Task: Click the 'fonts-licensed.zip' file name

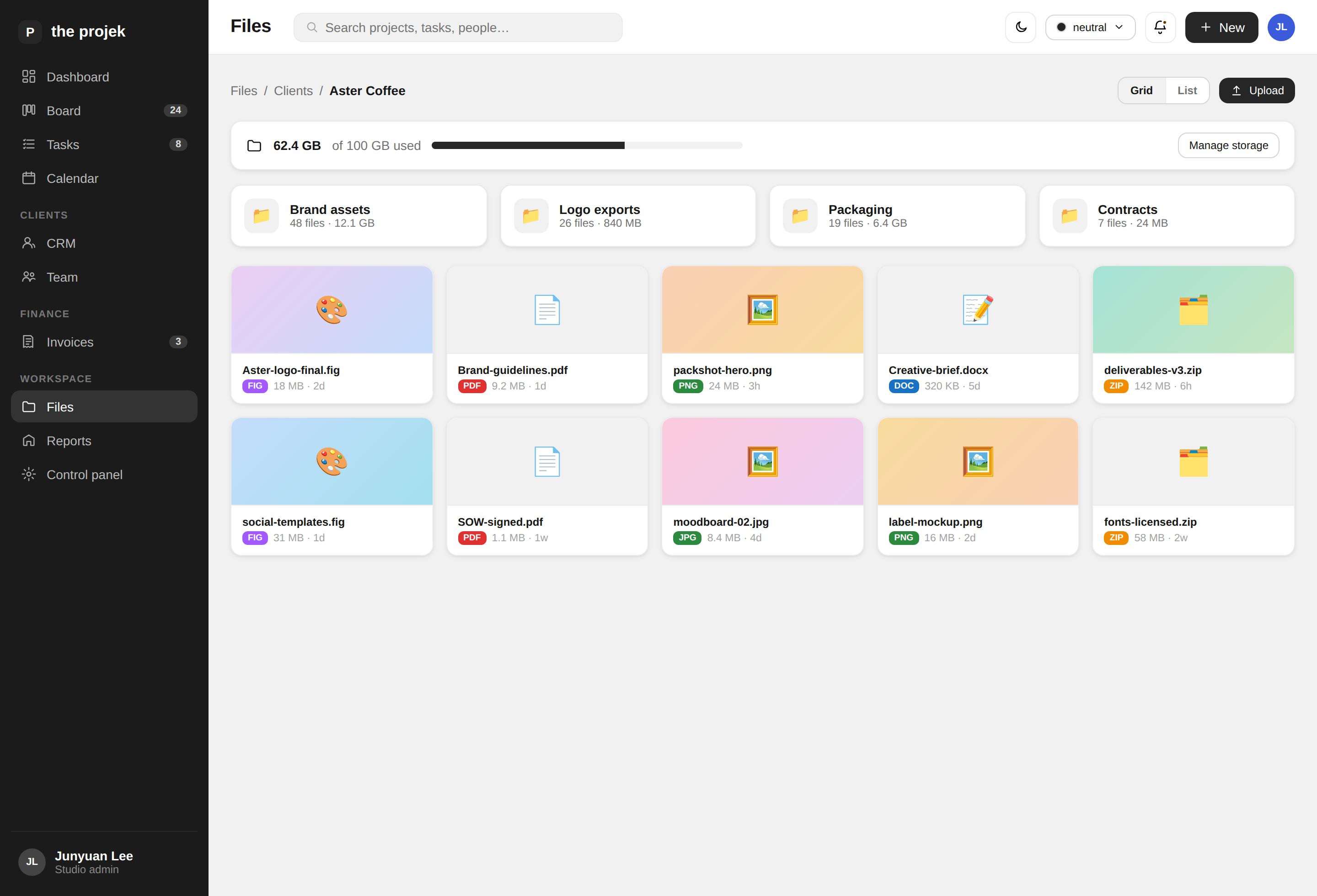Action: click(1150, 522)
